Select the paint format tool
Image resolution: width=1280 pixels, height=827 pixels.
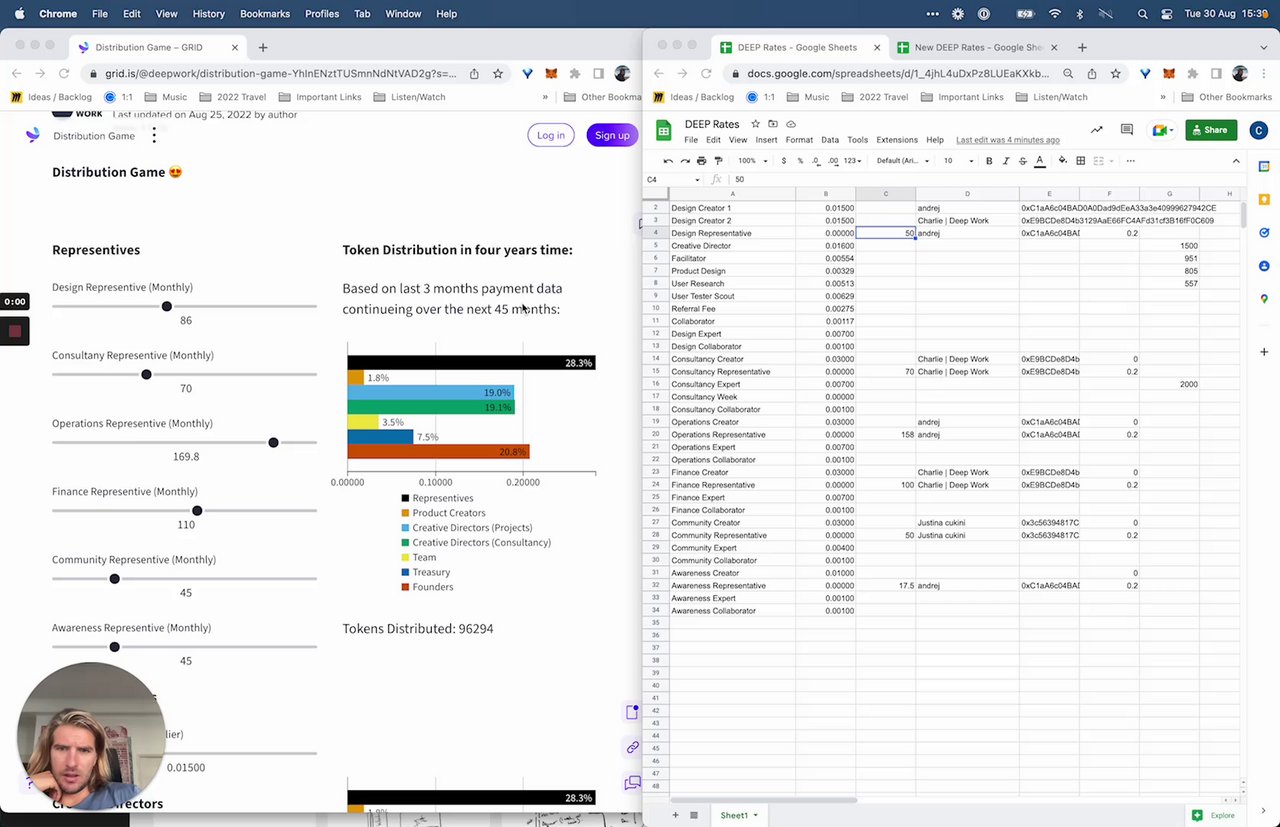click(718, 161)
